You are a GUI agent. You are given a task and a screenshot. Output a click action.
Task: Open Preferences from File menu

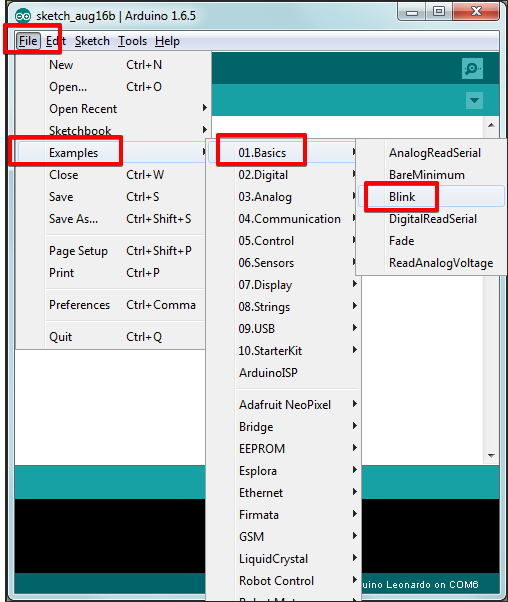[x=112, y=305]
